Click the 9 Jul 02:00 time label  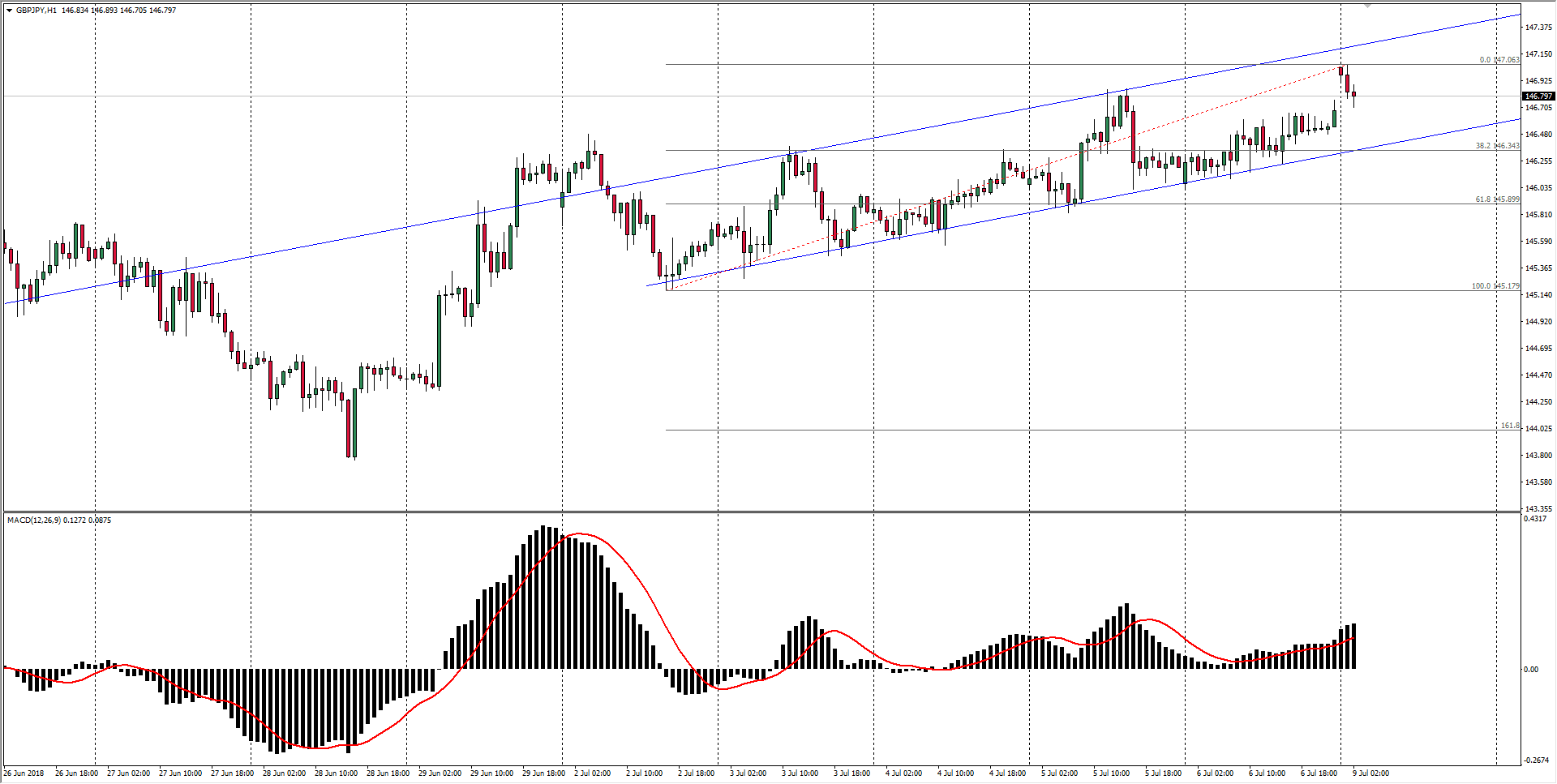(1370, 773)
